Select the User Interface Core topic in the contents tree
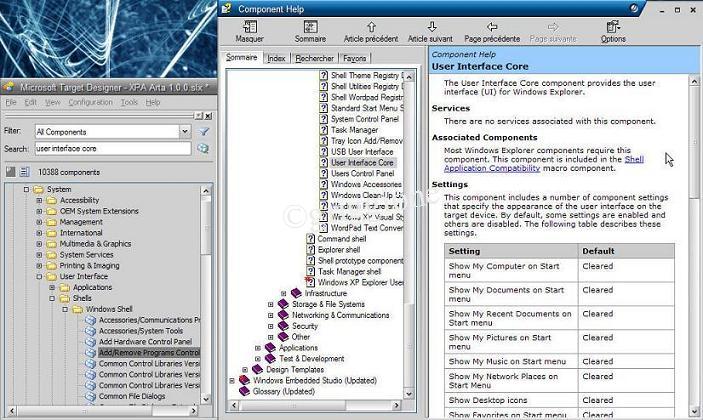The height and width of the screenshot is (420, 703). [362, 163]
